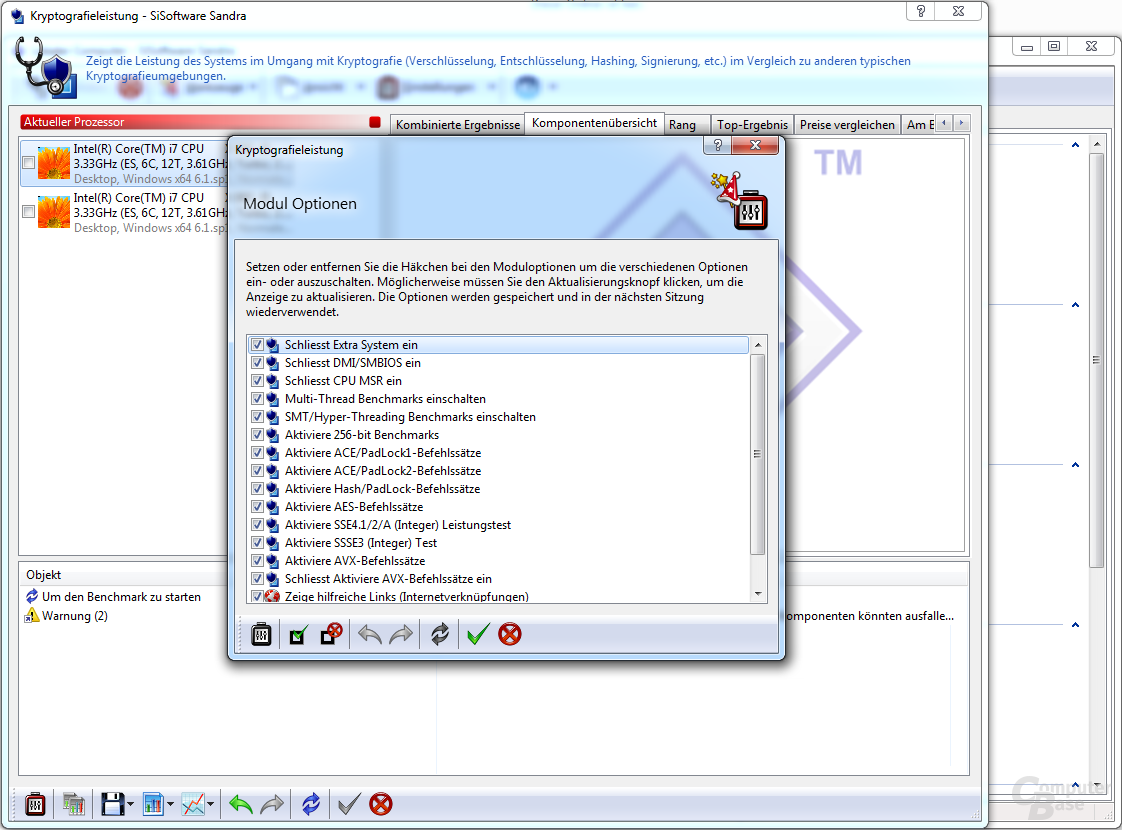Open dropdown arrow beside the bar chart icon
The width and height of the screenshot is (1122, 830).
(x=170, y=804)
